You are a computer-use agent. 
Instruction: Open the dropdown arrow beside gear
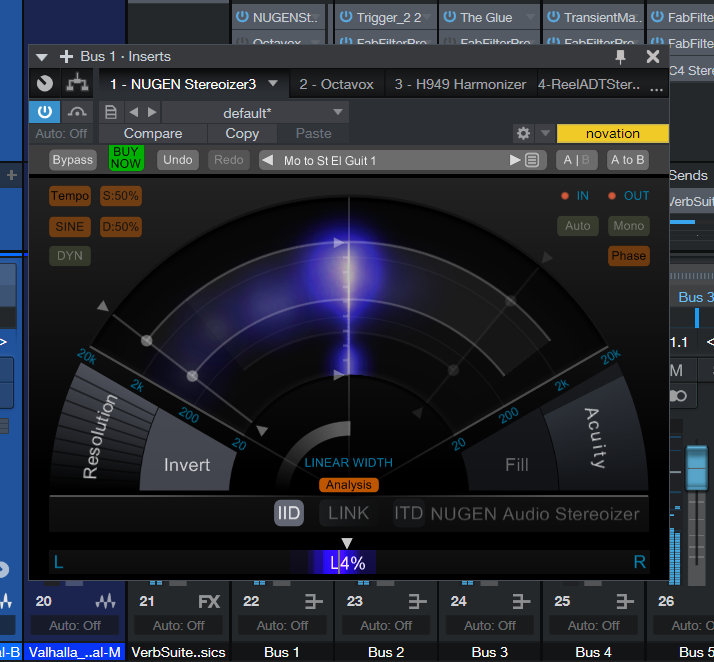[x=545, y=133]
